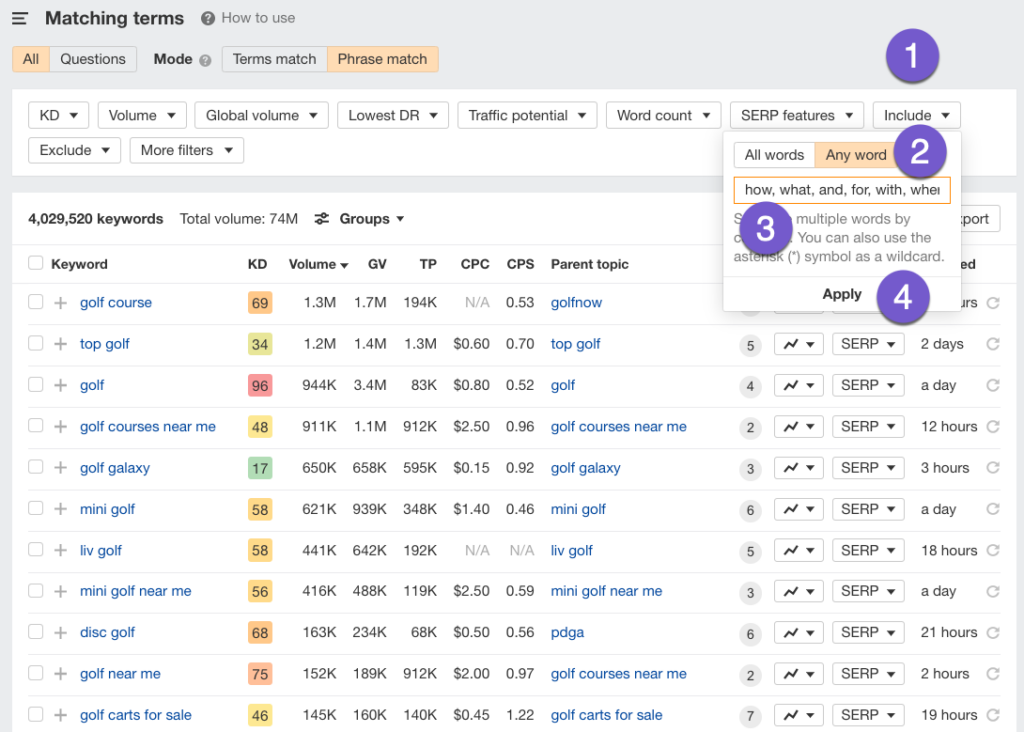Open SERP dropdown for mini golf near me
1024x732 pixels.
pos(868,592)
